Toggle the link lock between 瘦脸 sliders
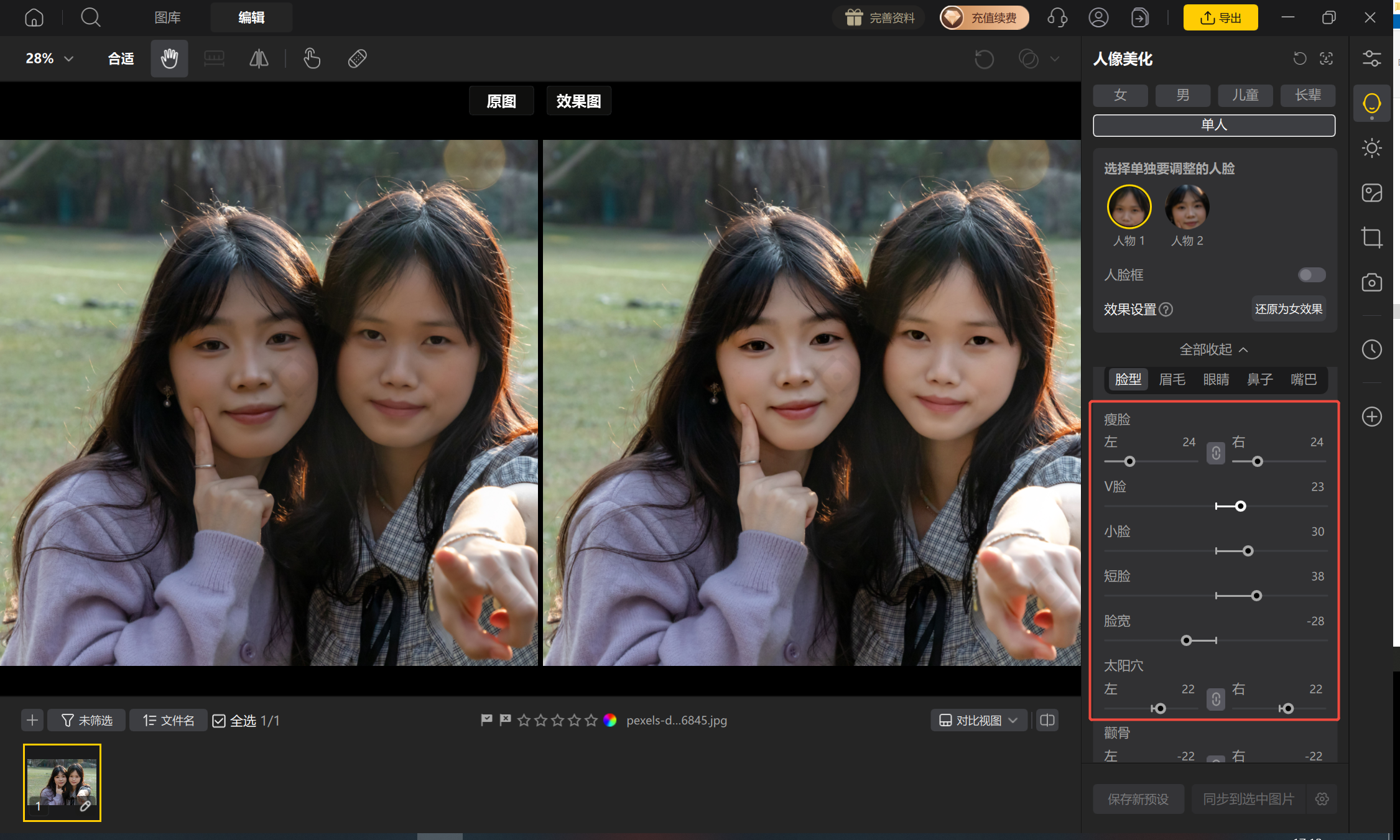Image resolution: width=1400 pixels, height=840 pixels. pos(1216,453)
